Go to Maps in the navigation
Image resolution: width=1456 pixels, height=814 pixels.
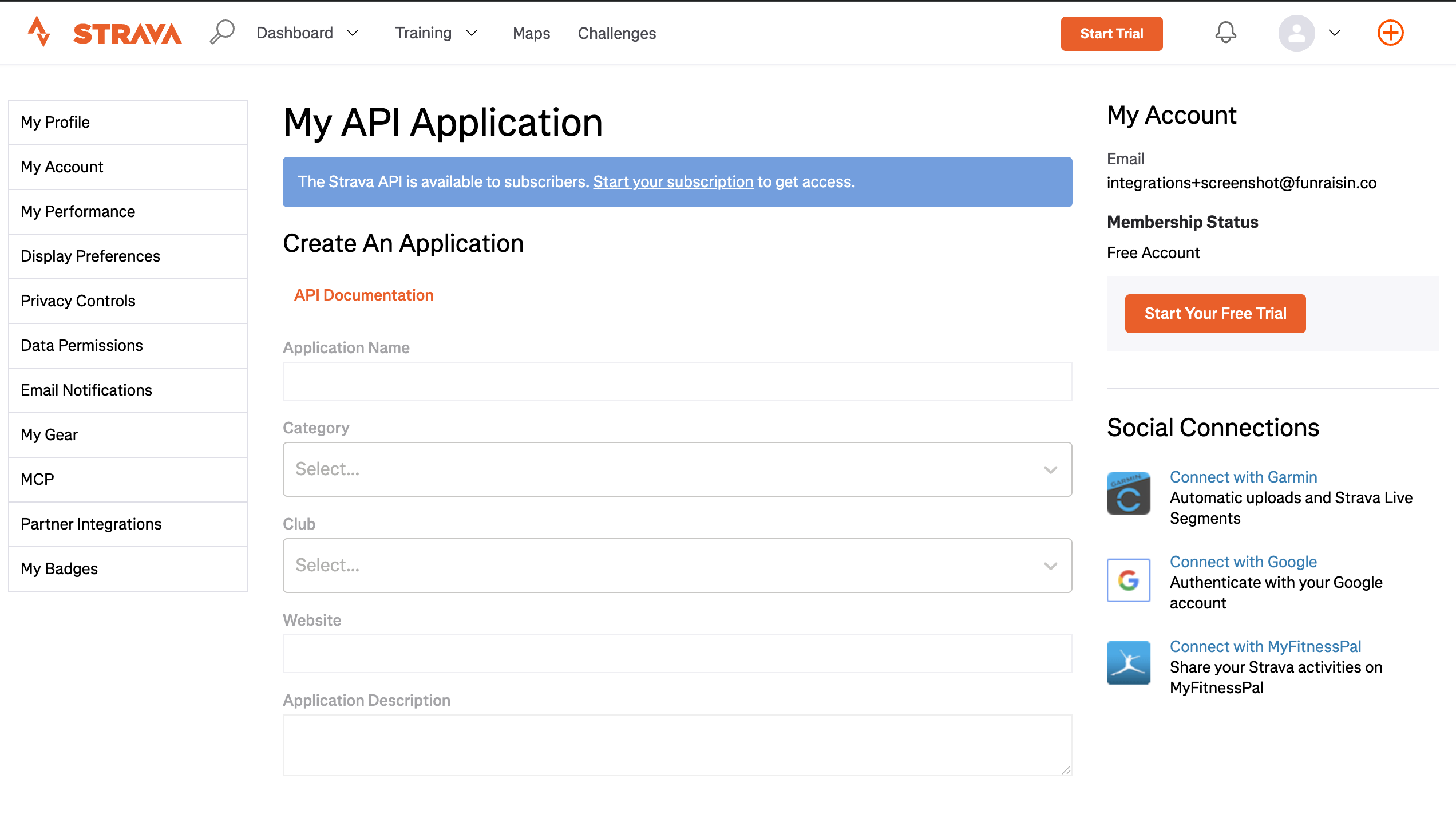[531, 33]
